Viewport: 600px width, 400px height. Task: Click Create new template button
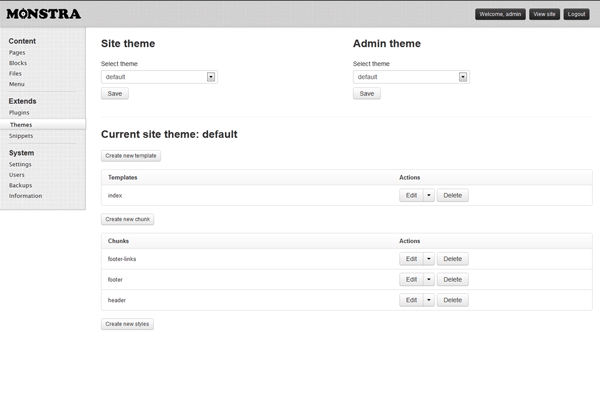click(x=131, y=156)
